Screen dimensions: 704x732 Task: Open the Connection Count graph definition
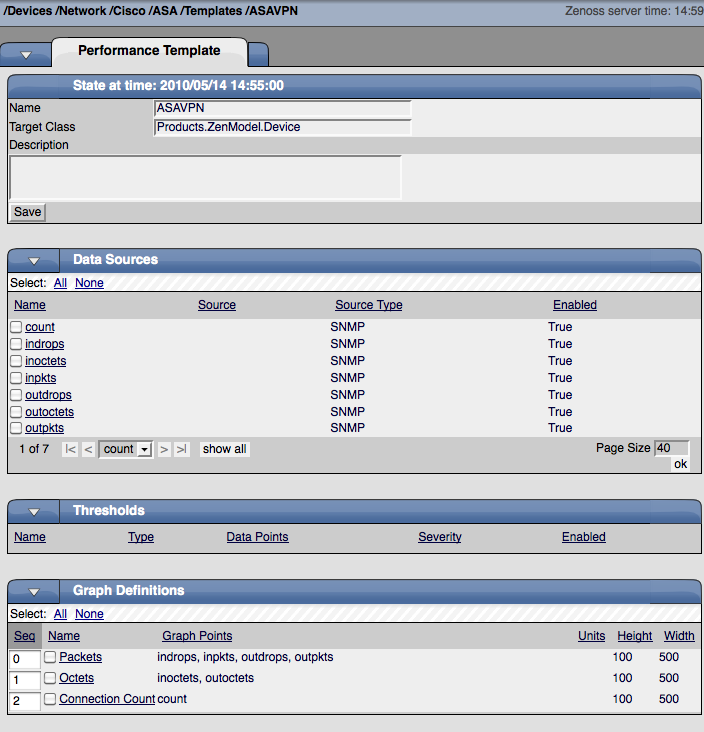coord(107,699)
